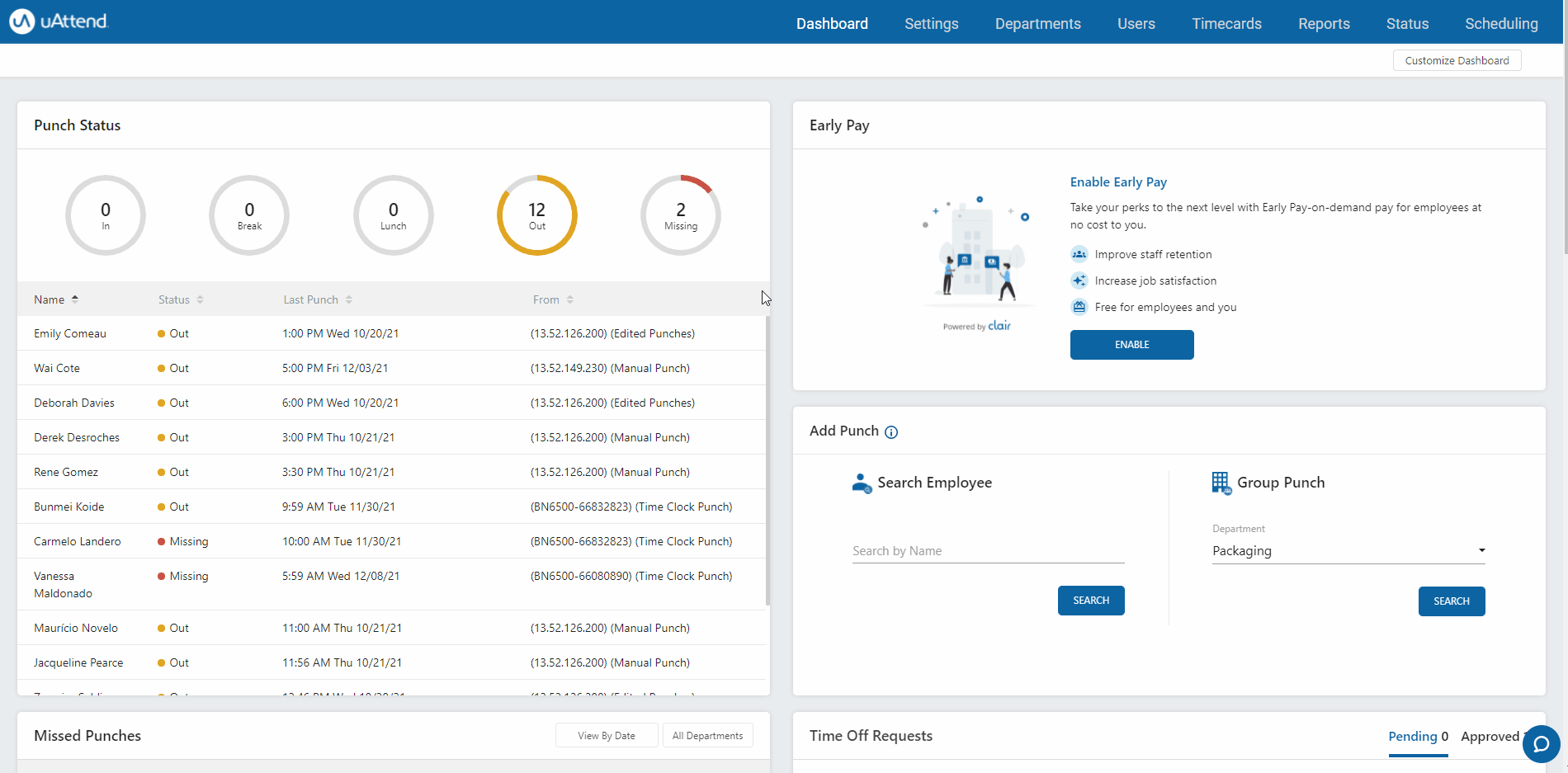Screen dimensions: 1568x773
Task: Open the View By Date selector
Action: [607, 736]
